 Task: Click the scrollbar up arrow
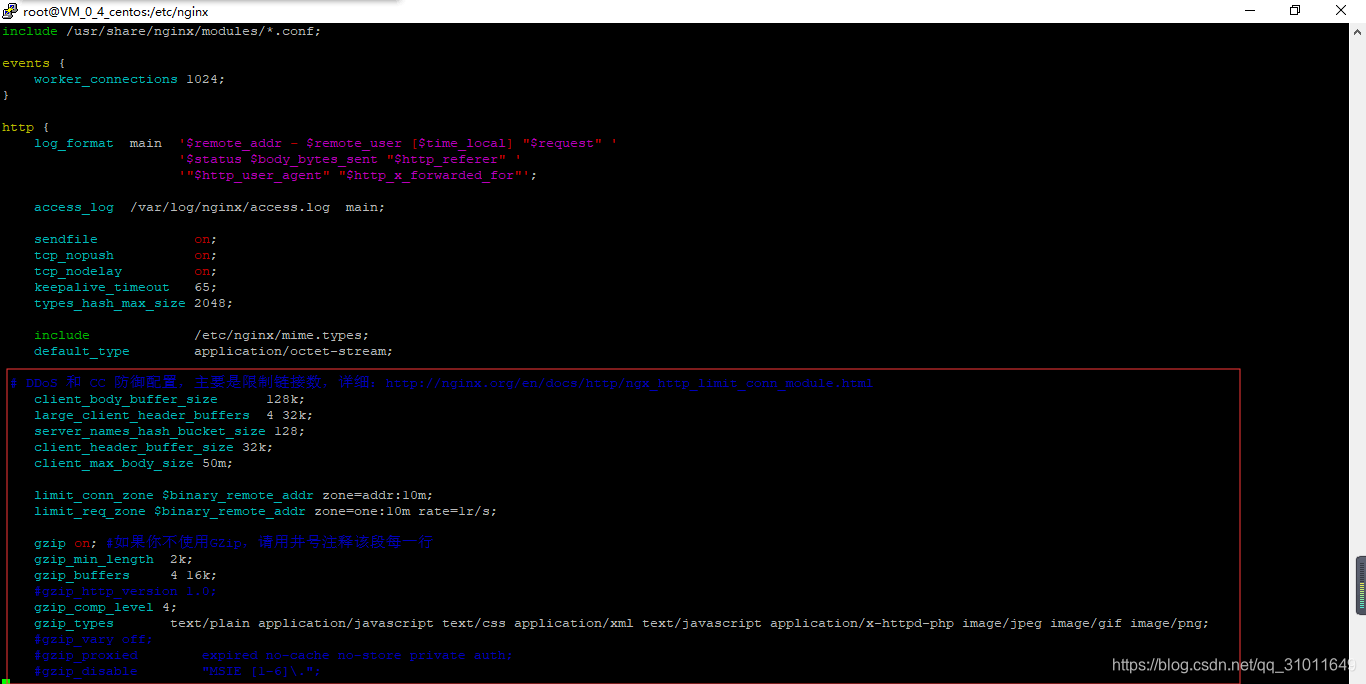point(1358,30)
